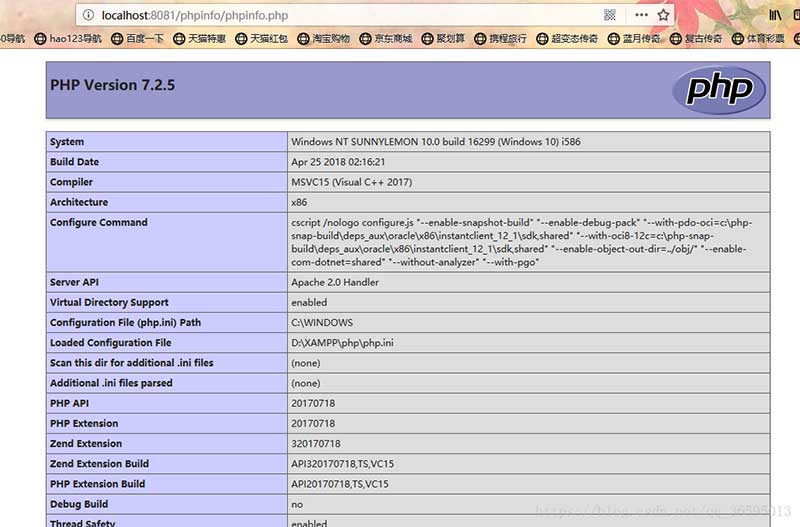Click the cscript /nologo configure.js command text

[521, 242]
